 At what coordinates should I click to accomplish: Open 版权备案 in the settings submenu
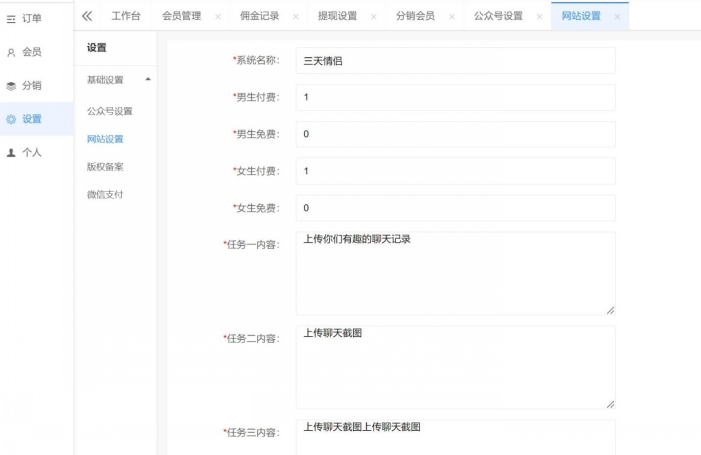tap(105, 166)
